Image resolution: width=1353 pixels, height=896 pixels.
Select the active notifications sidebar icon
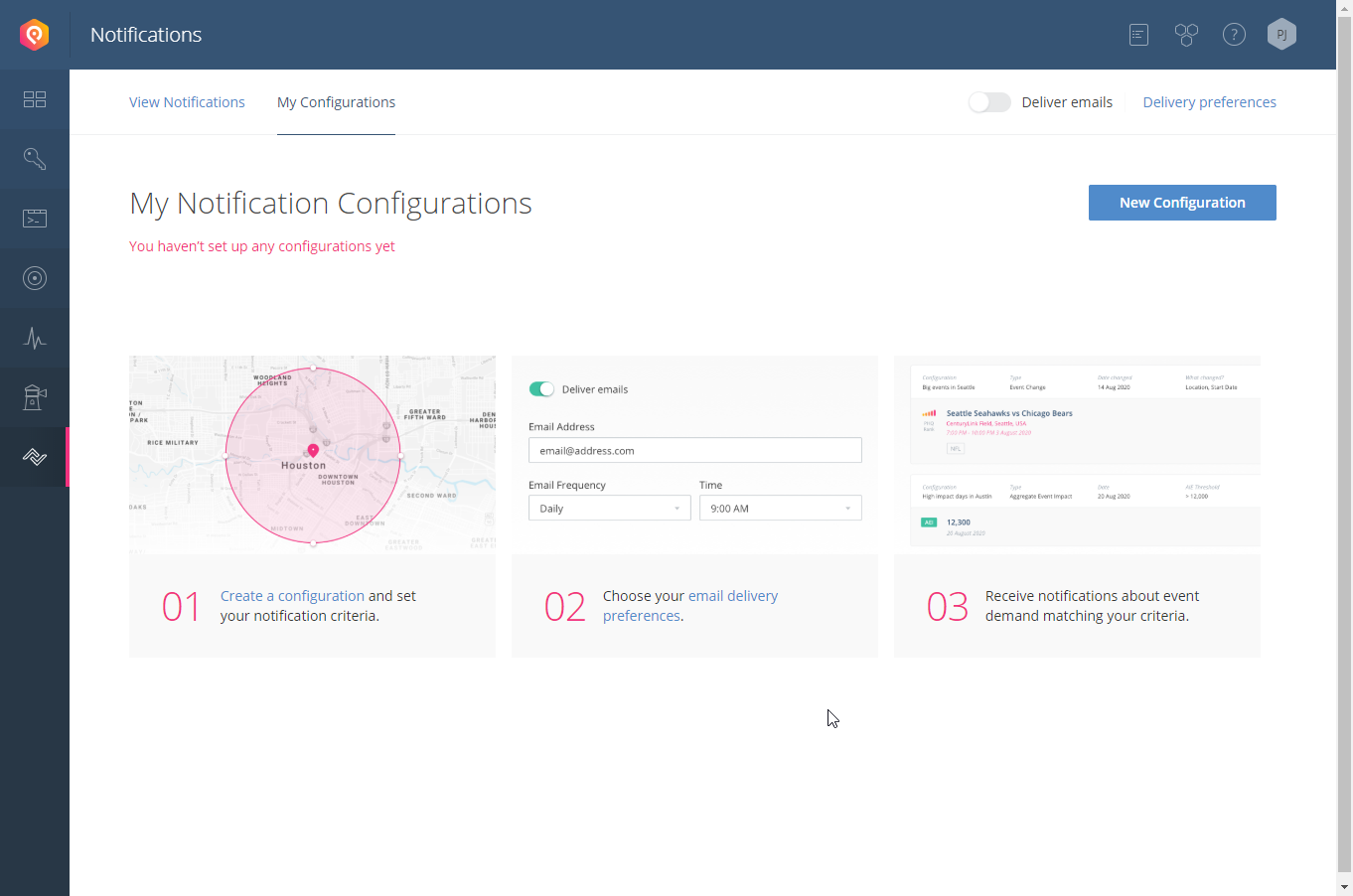click(x=35, y=457)
